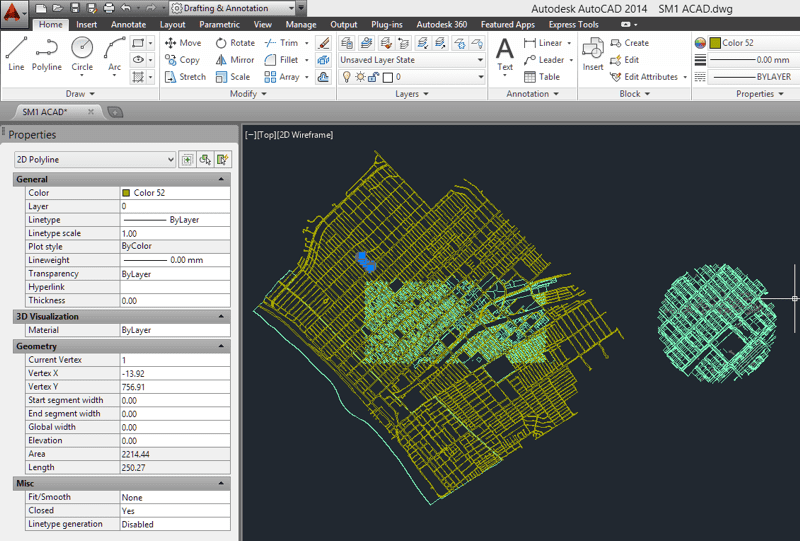The height and width of the screenshot is (541, 800).
Task: Pick the Polyline tool
Action: [47, 52]
